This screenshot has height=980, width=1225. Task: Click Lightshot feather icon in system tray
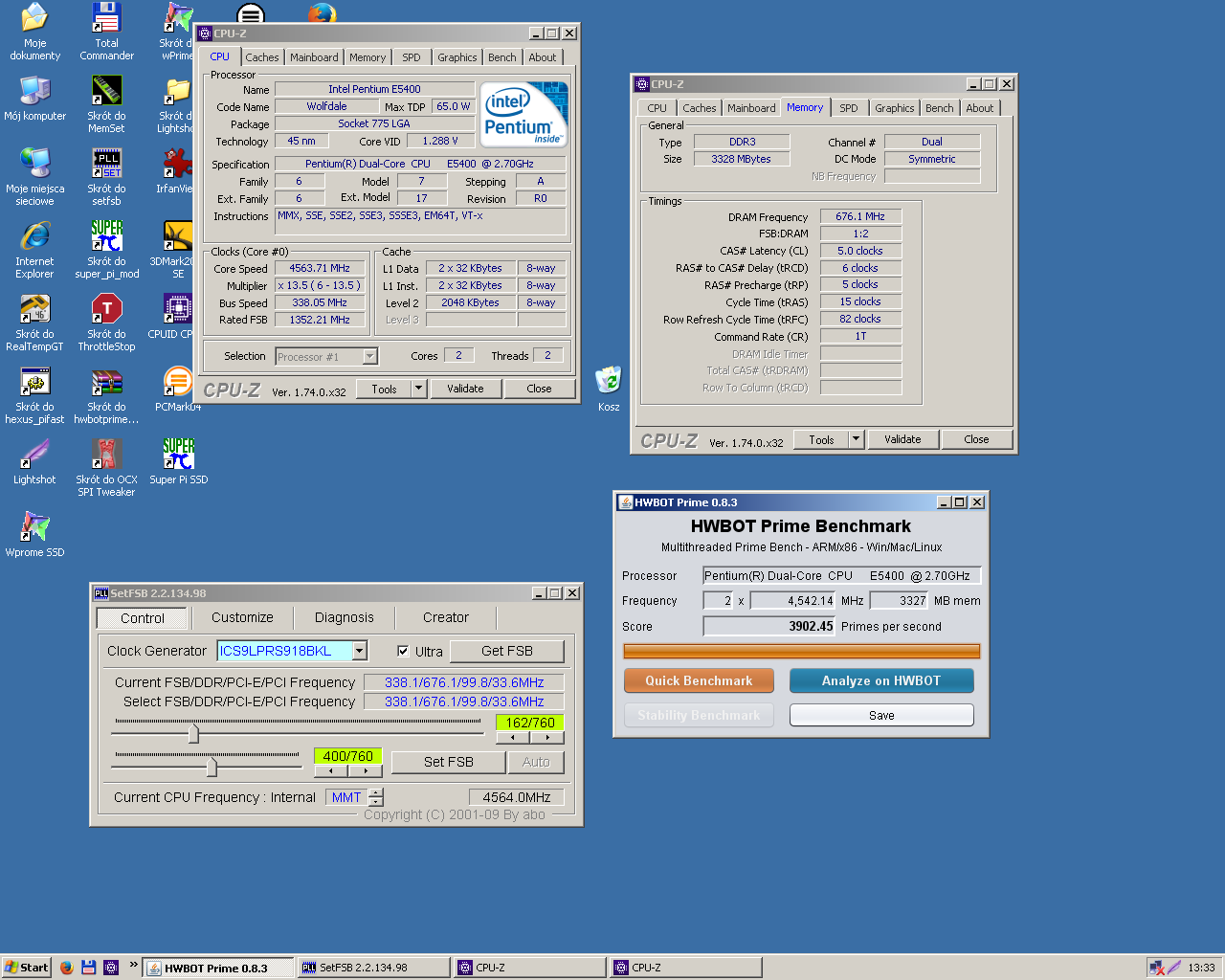1173,968
